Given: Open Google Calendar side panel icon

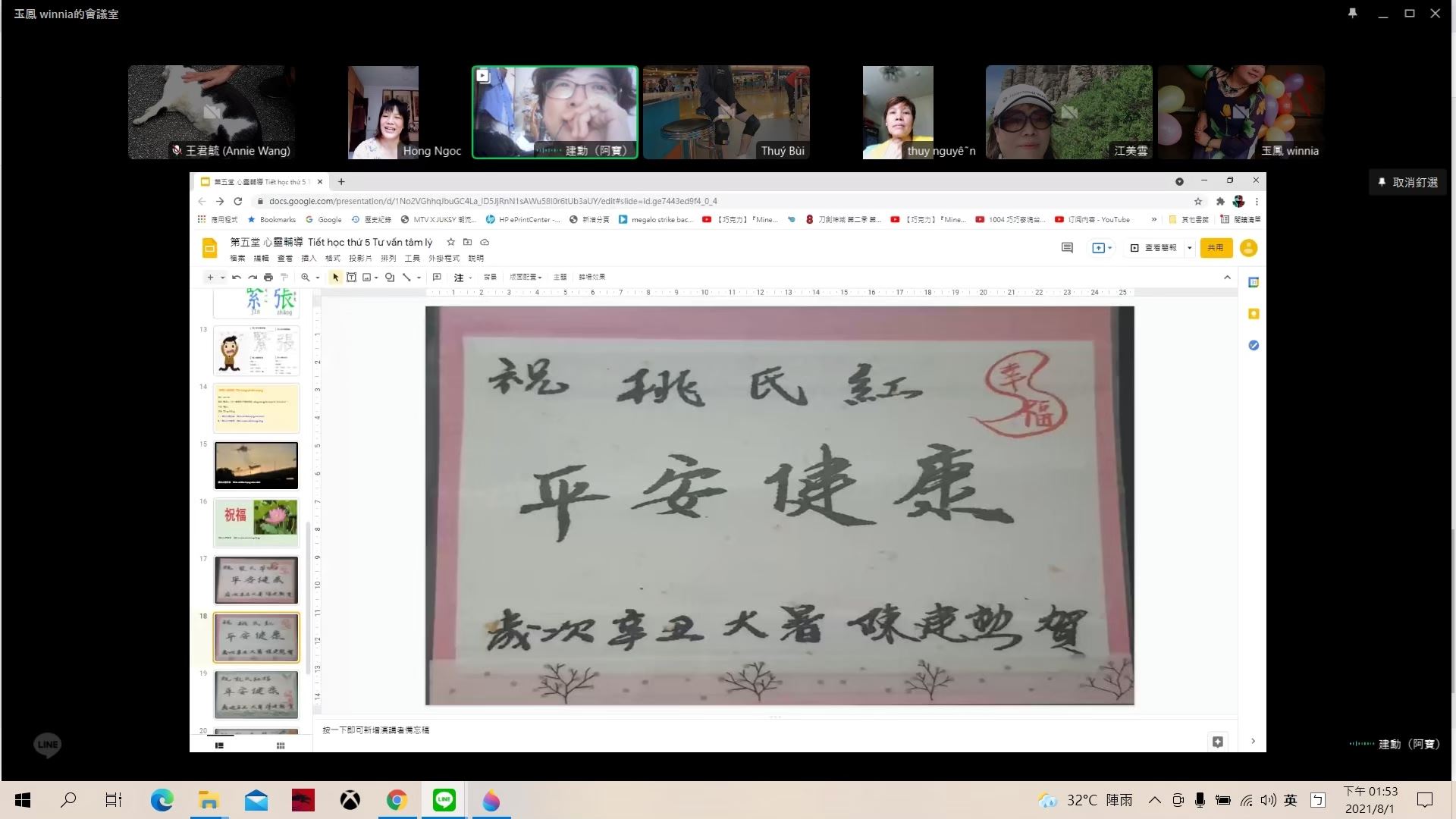Looking at the screenshot, I should click(x=1254, y=282).
